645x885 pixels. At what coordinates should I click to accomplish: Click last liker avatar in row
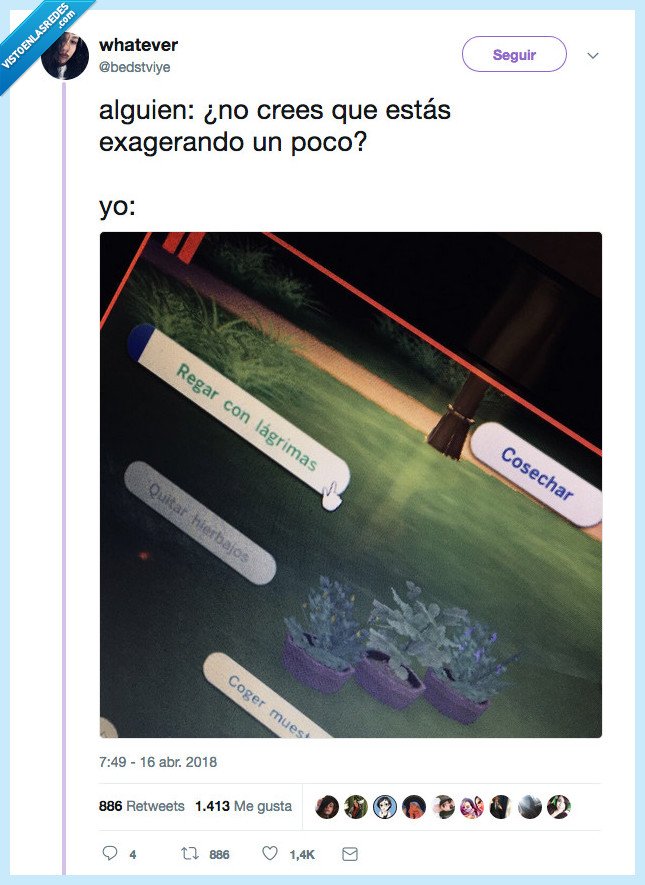(559, 807)
